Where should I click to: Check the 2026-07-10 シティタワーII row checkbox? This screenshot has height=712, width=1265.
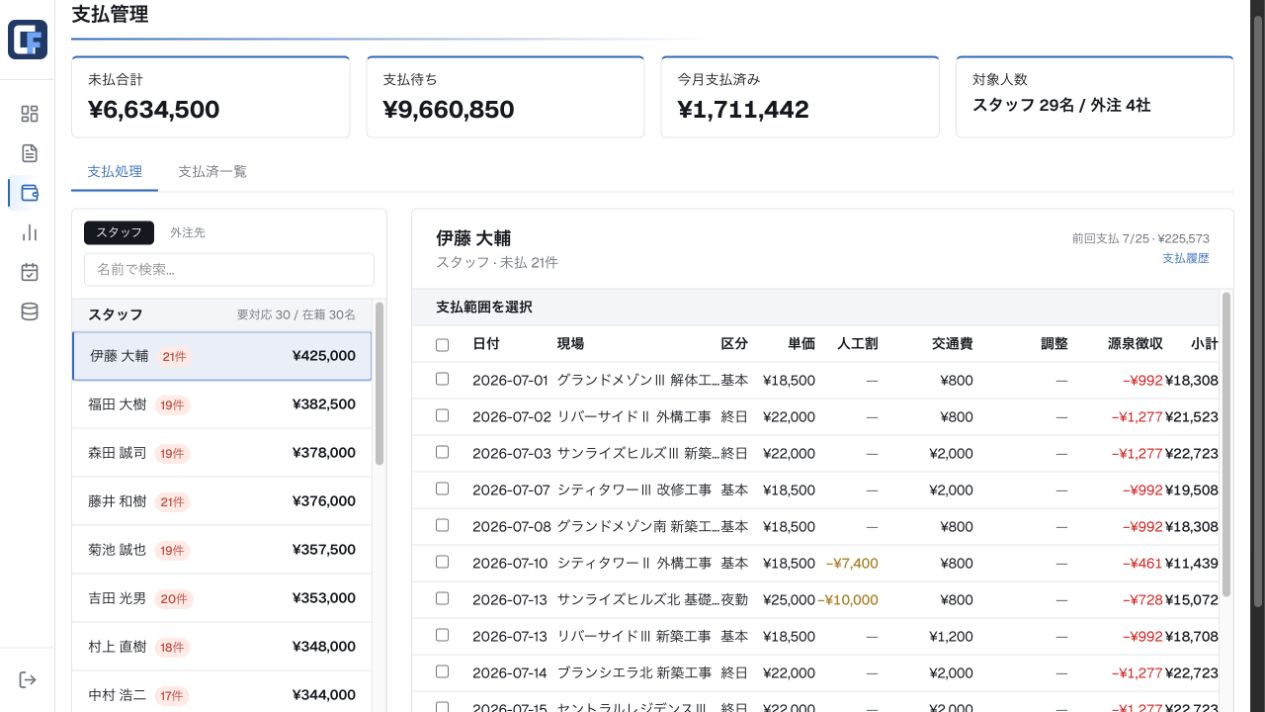442,562
